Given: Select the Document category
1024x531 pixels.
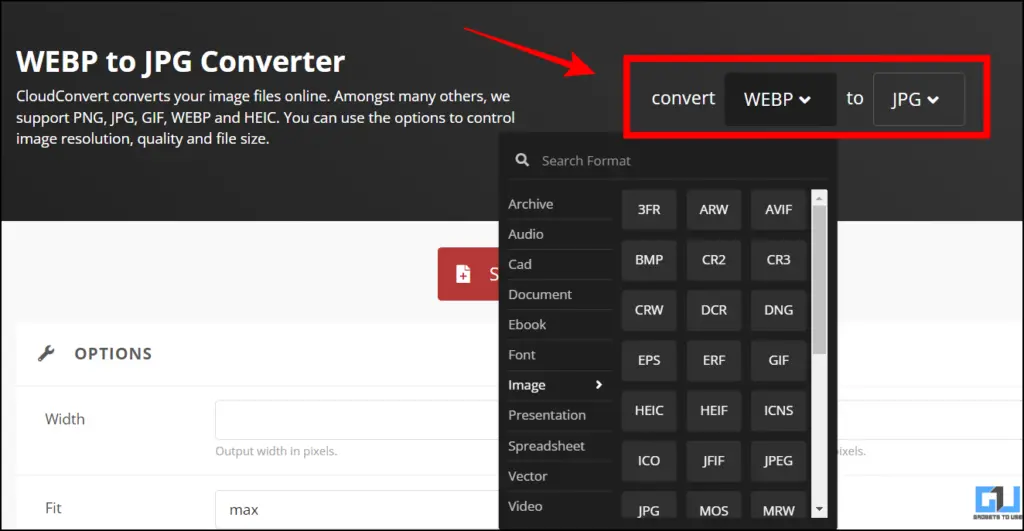Looking at the screenshot, I should (x=559, y=294).
